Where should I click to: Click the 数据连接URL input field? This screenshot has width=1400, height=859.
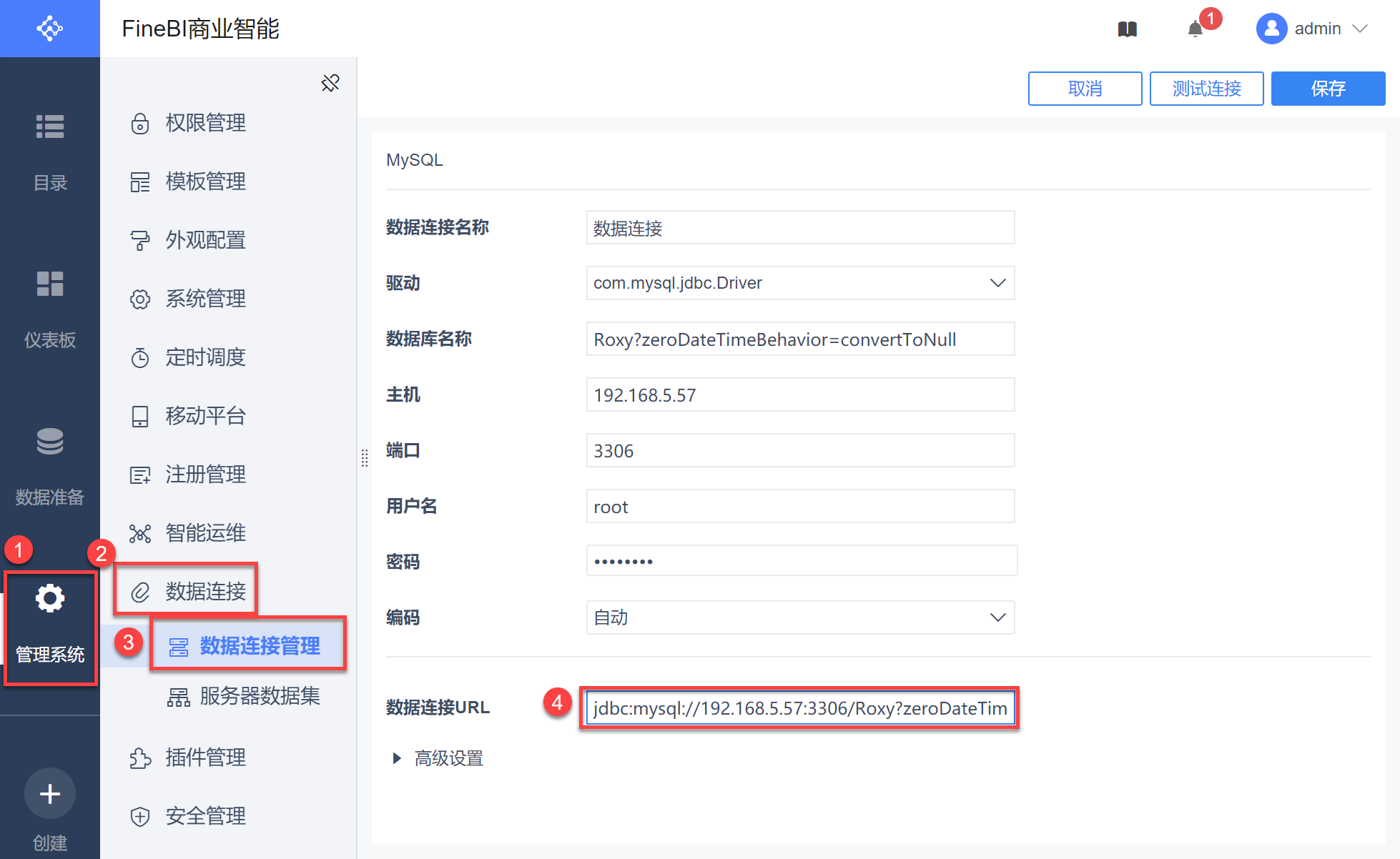(x=799, y=708)
